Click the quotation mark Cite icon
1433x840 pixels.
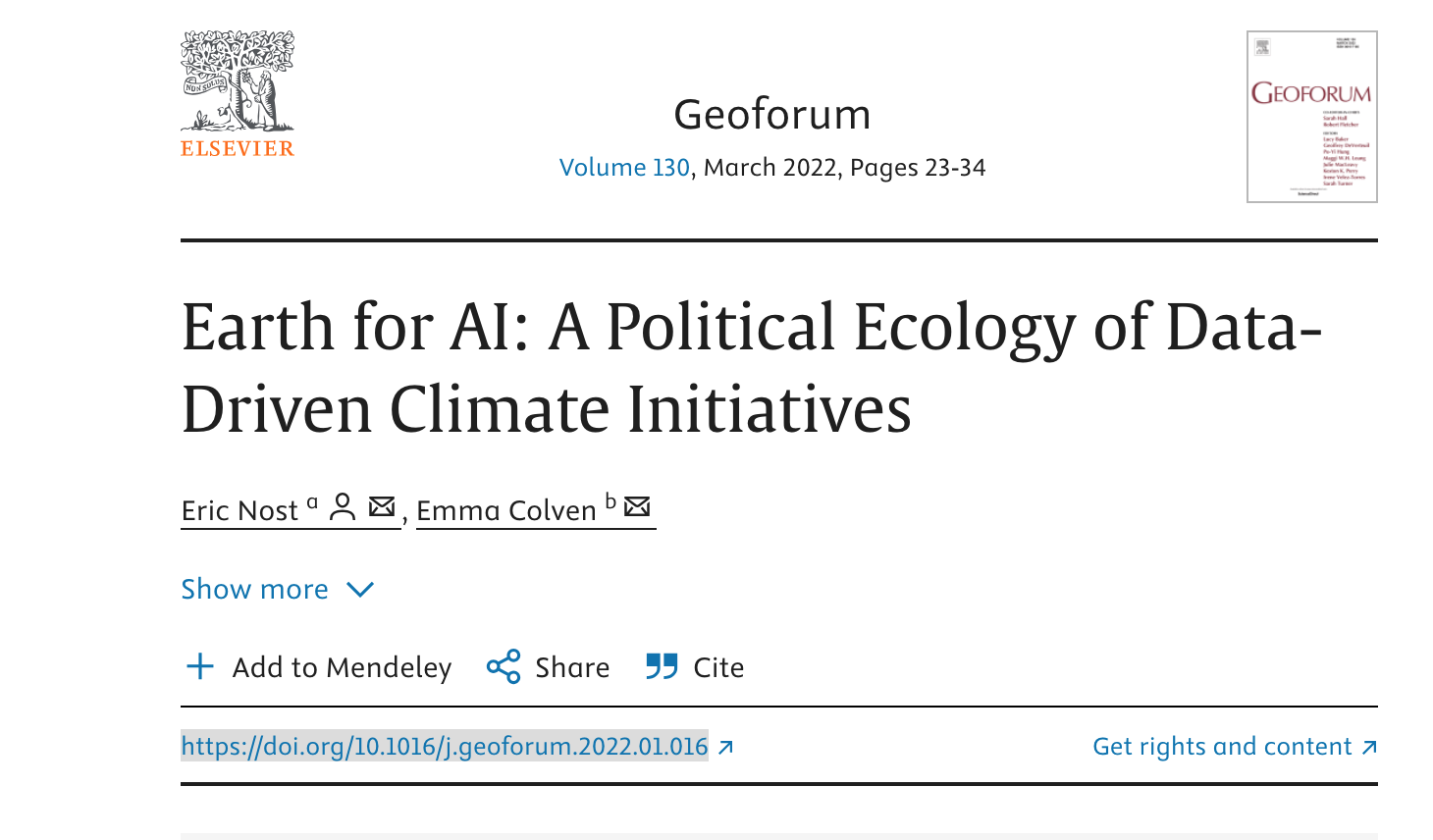[662, 667]
